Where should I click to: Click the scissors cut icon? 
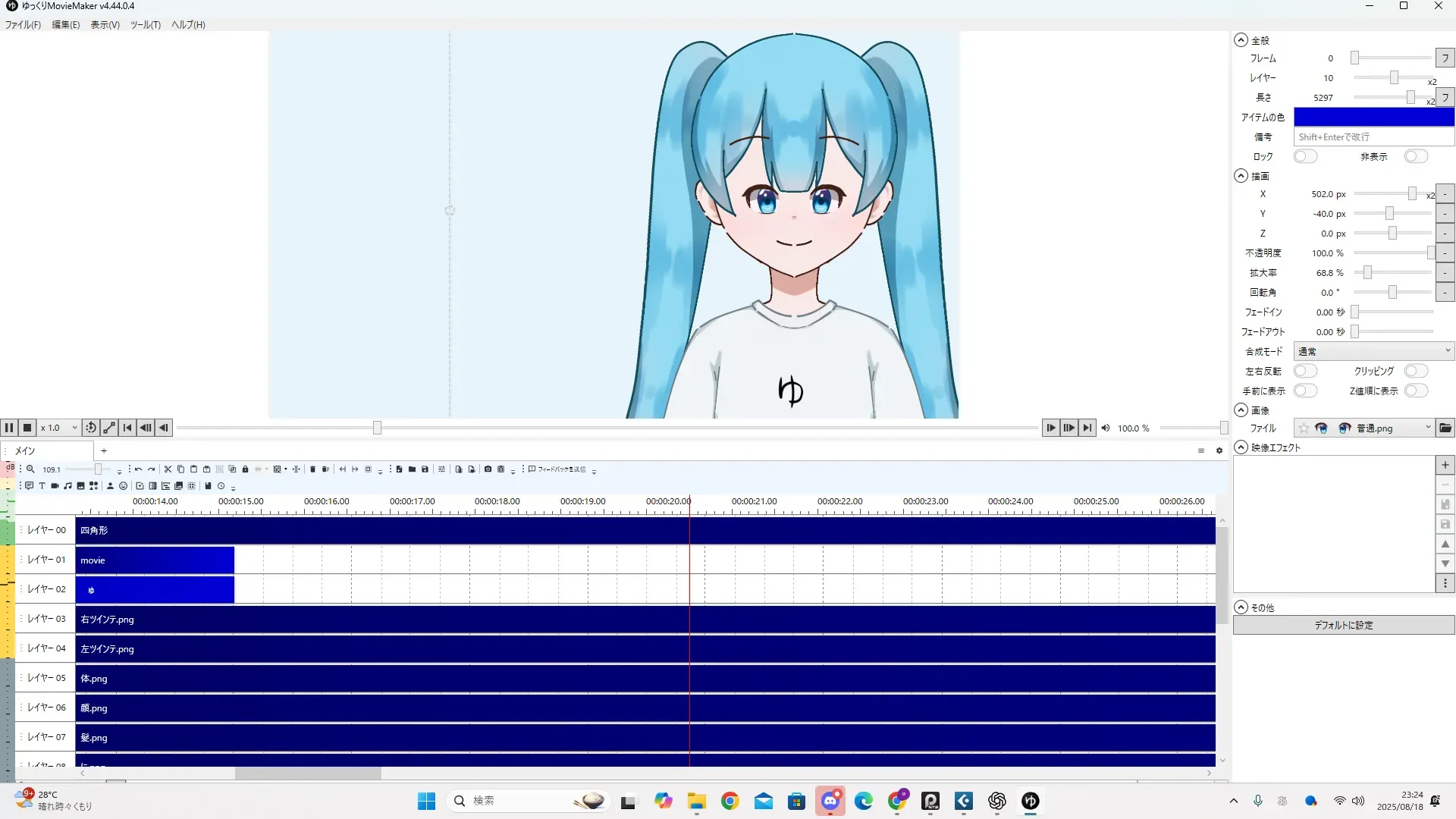[x=168, y=469]
